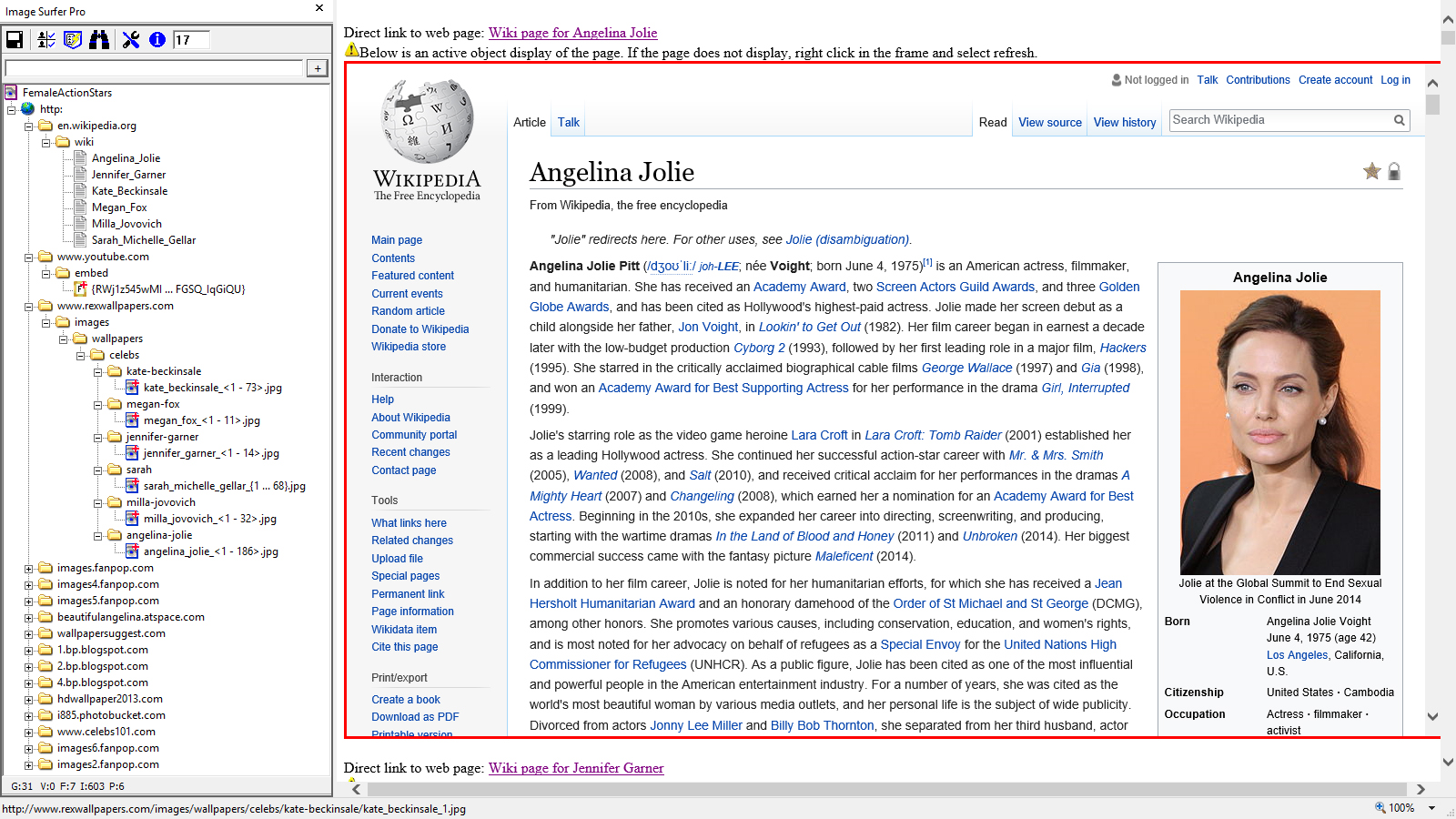
Task: Open the zoom level dropdown arrow at 100%
Action: coord(1431,808)
